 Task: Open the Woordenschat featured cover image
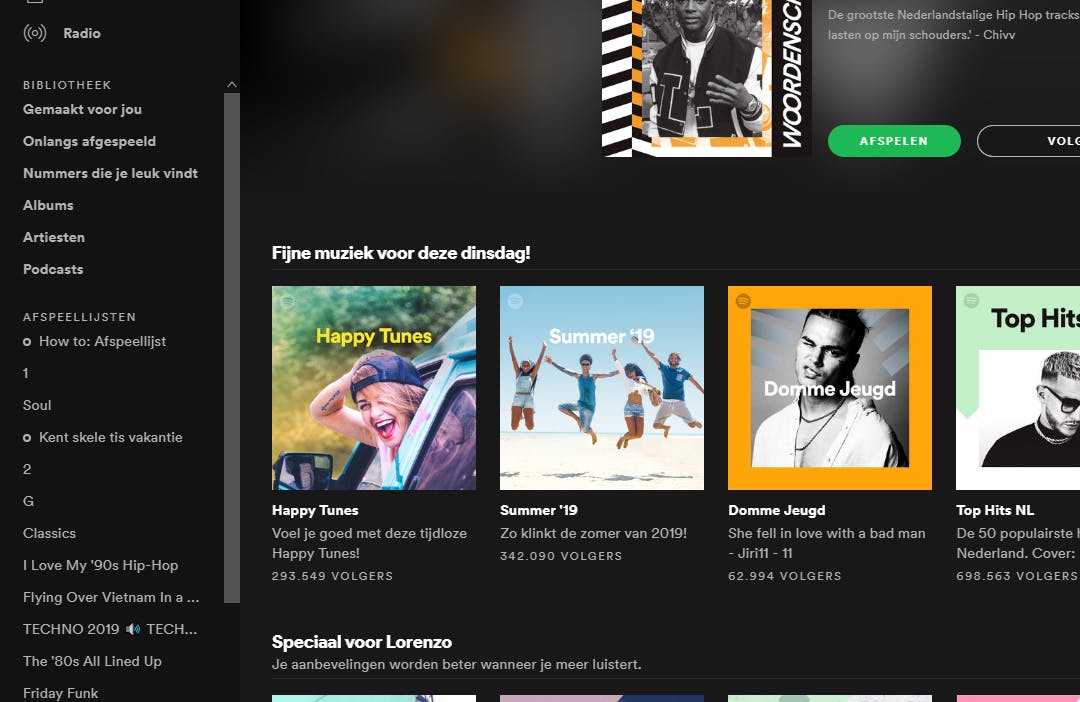tap(706, 79)
